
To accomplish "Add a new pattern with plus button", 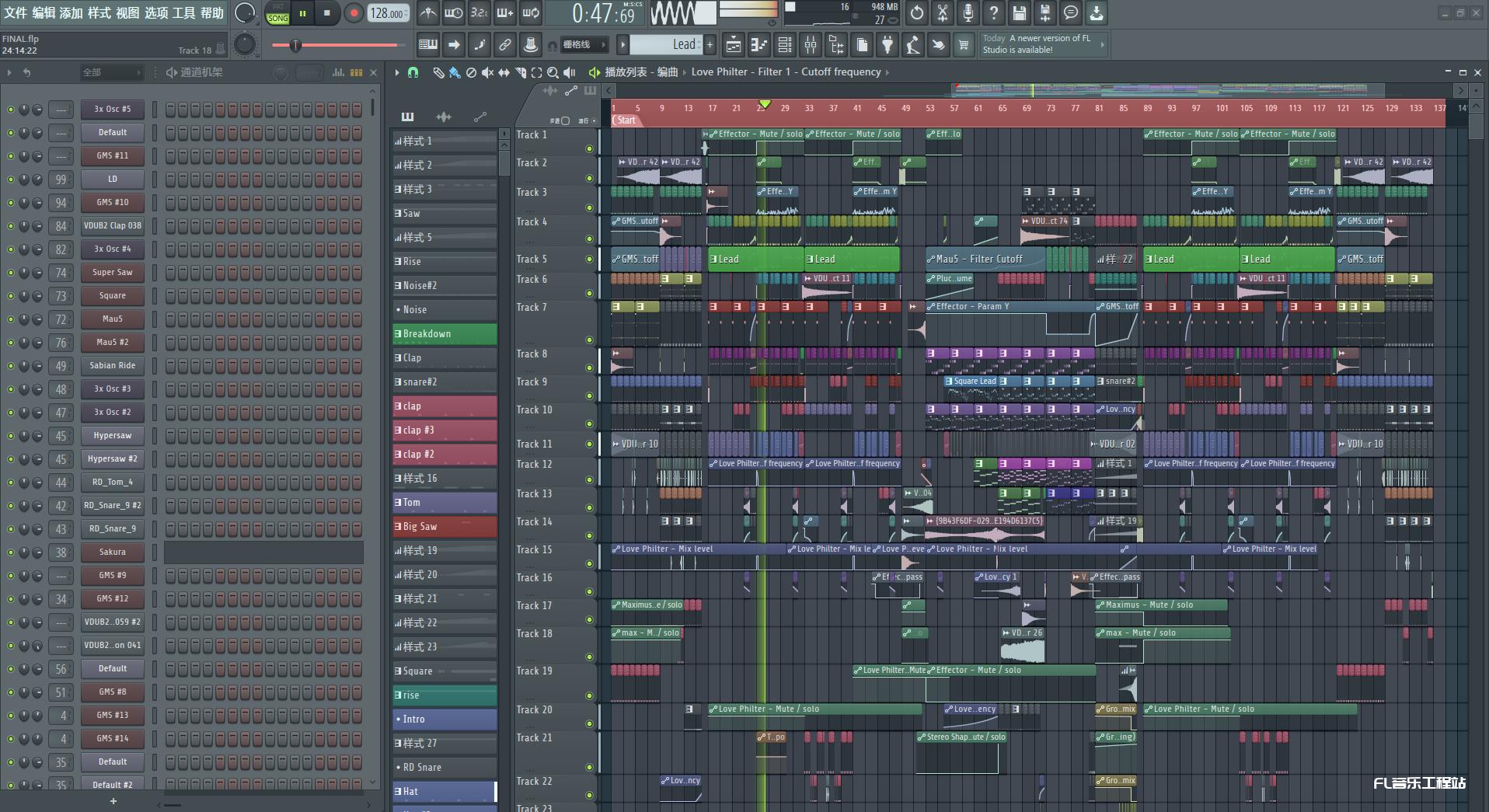I will (x=710, y=45).
